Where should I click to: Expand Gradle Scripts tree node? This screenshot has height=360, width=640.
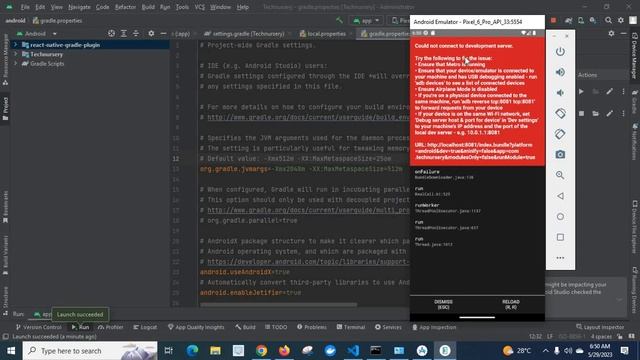16,64
